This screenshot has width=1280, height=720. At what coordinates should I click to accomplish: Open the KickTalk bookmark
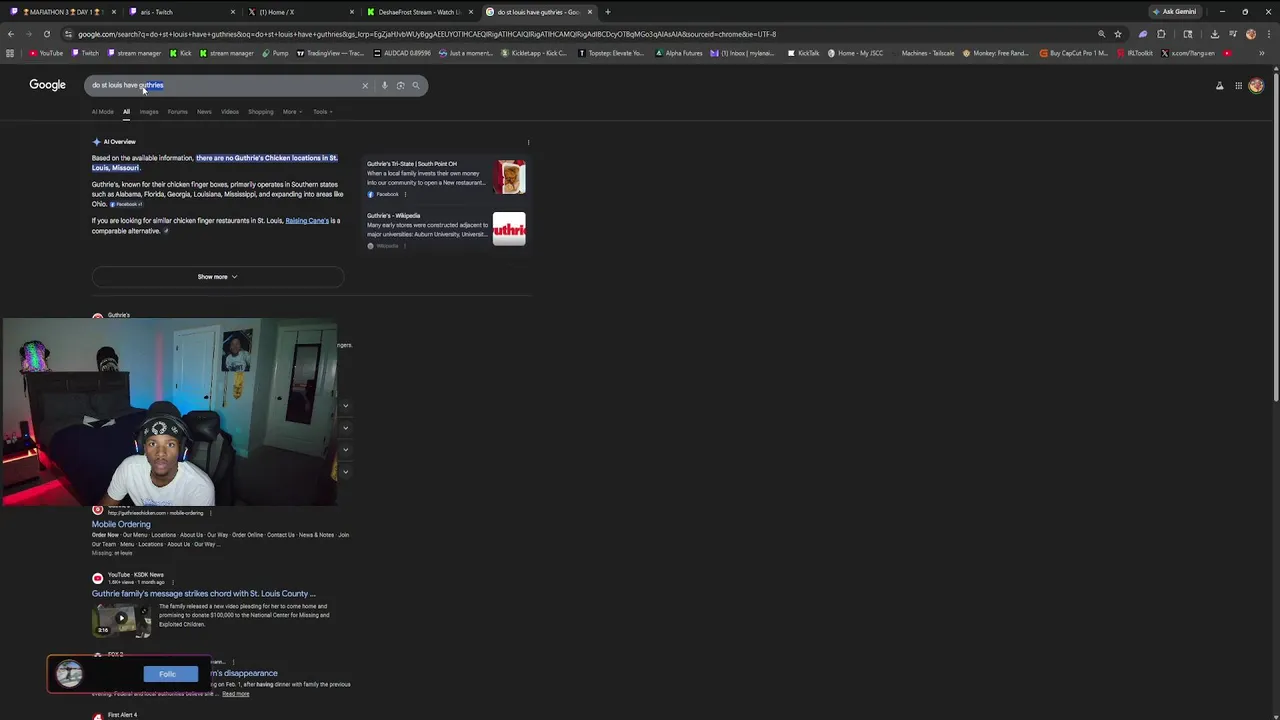tap(803, 53)
